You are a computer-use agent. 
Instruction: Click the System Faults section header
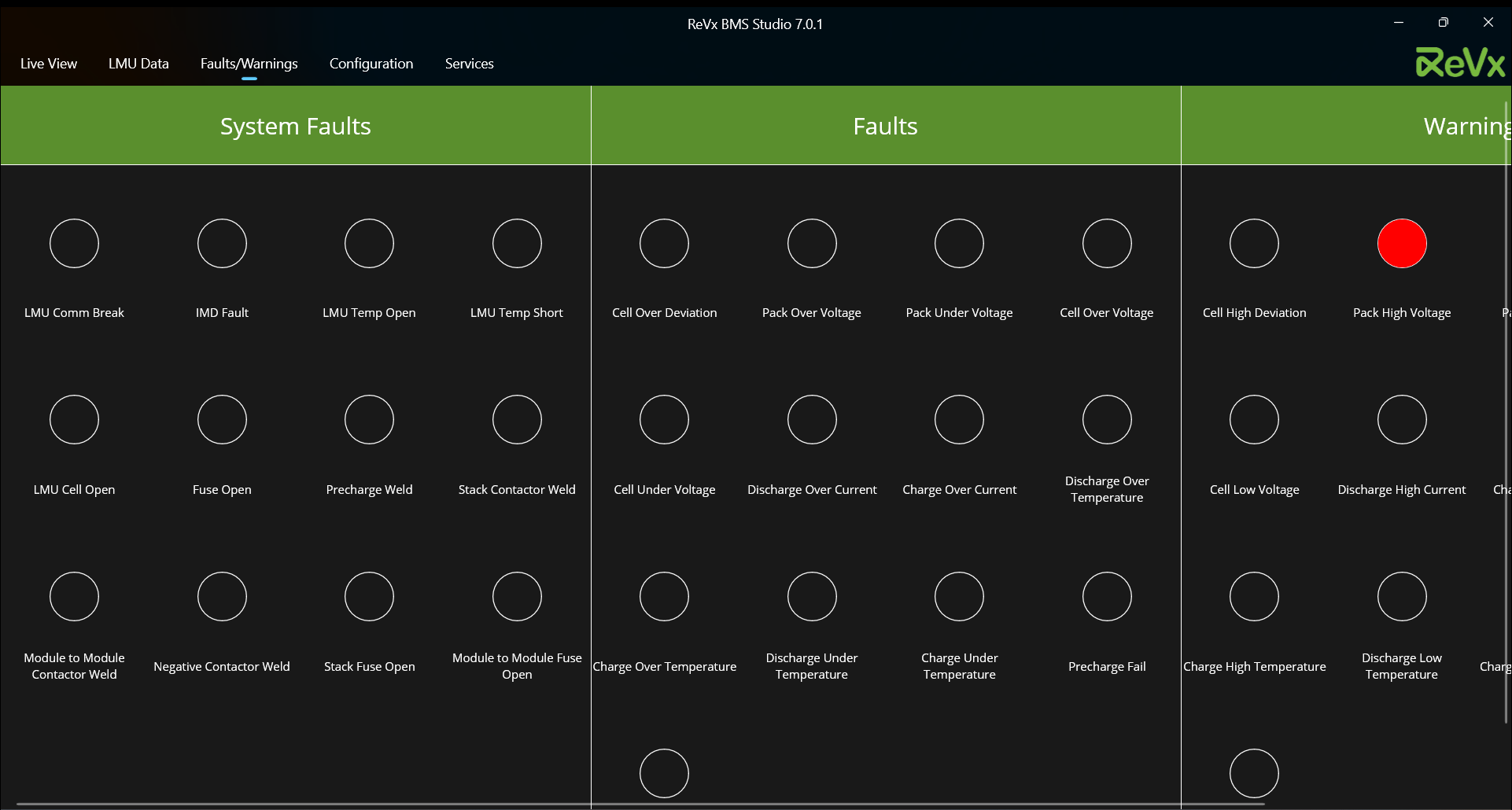tap(295, 126)
